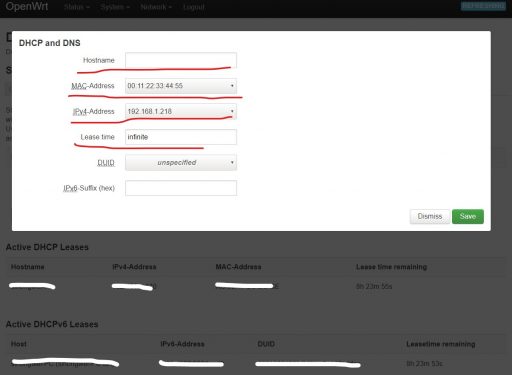Click the Active DHCP Leases heading
512x375 pixels.
[47, 247]
